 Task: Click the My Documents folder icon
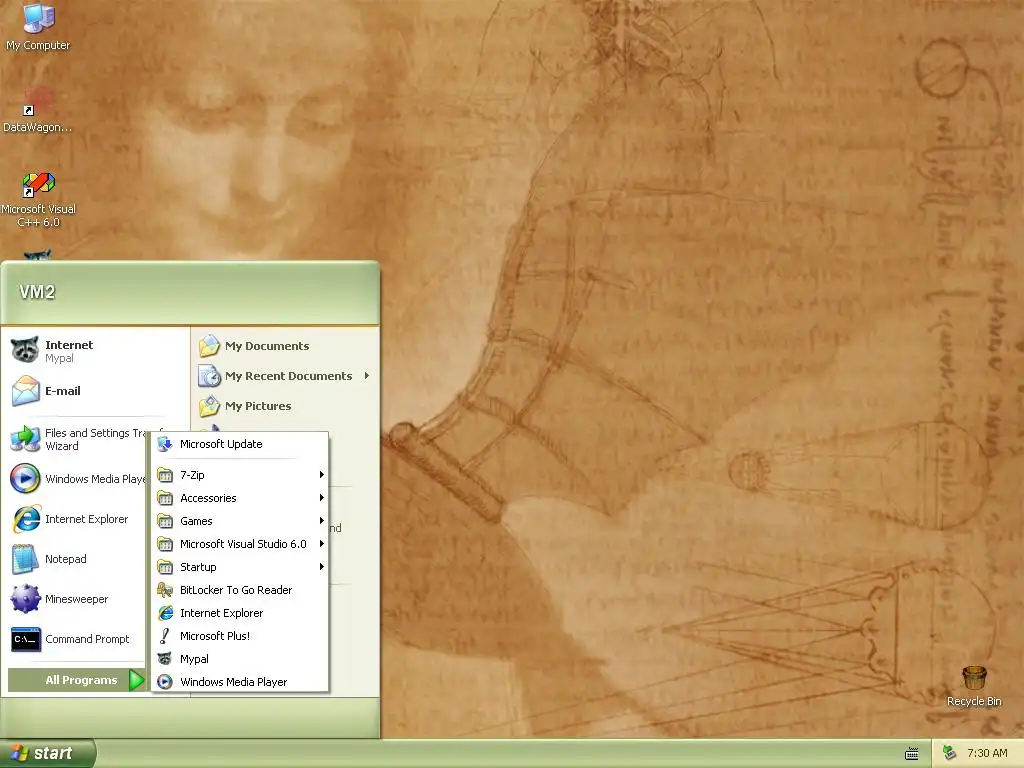pyautogui.click(x=210, y=345)
